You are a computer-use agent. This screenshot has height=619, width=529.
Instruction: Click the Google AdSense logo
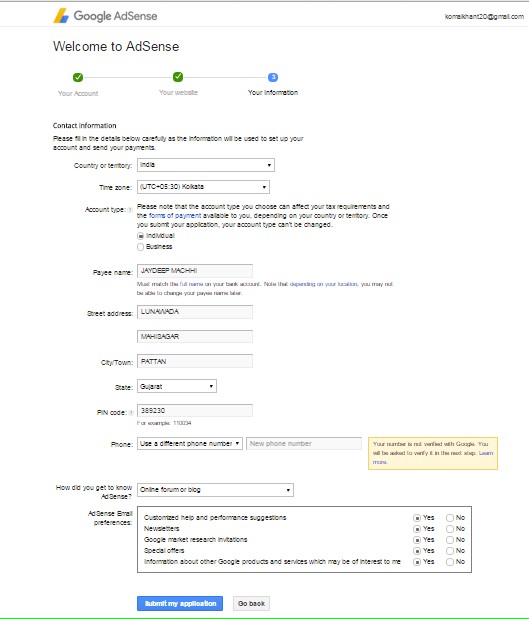(x=105, y=16)
